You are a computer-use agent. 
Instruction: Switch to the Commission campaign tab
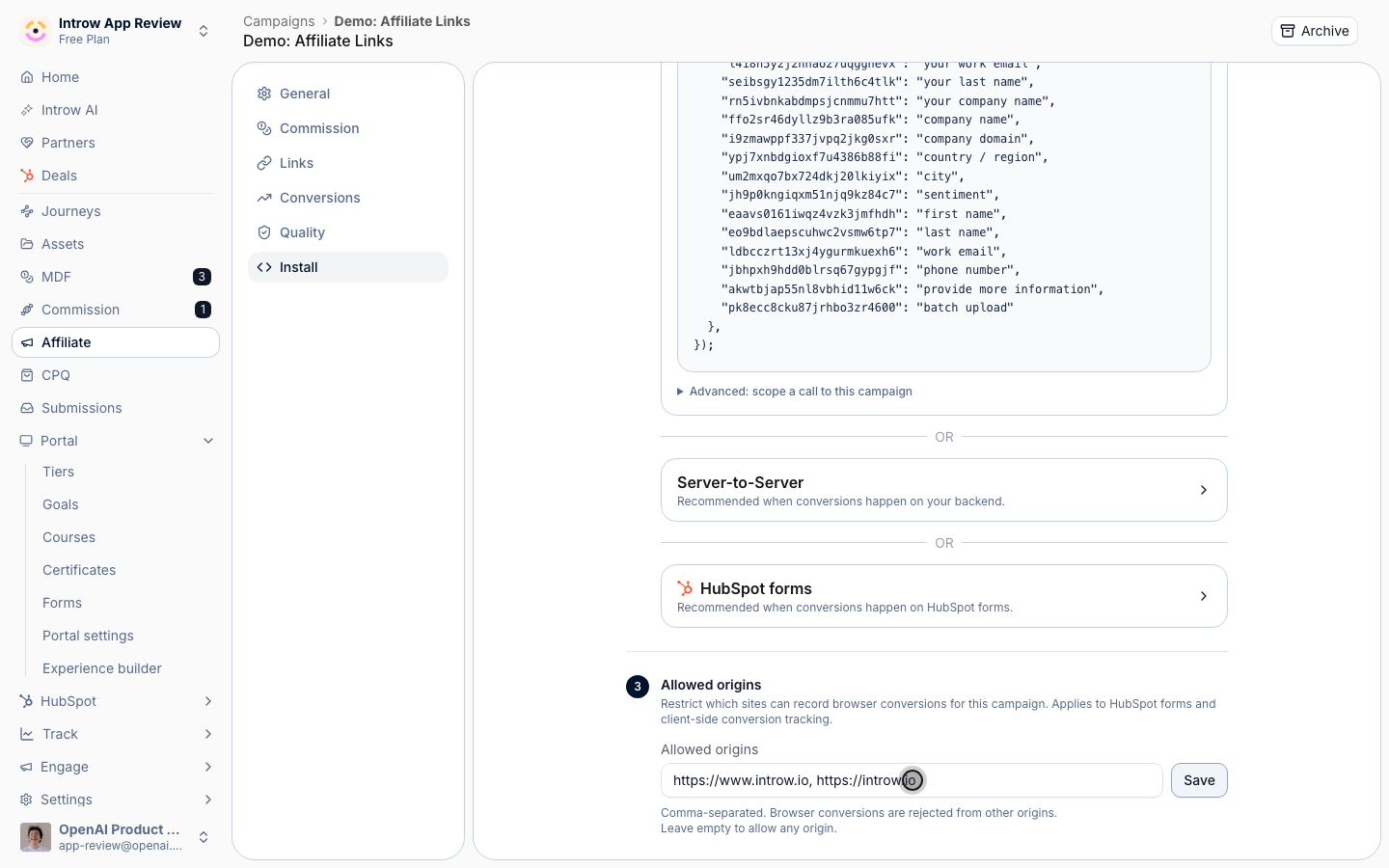pos(348,128)
